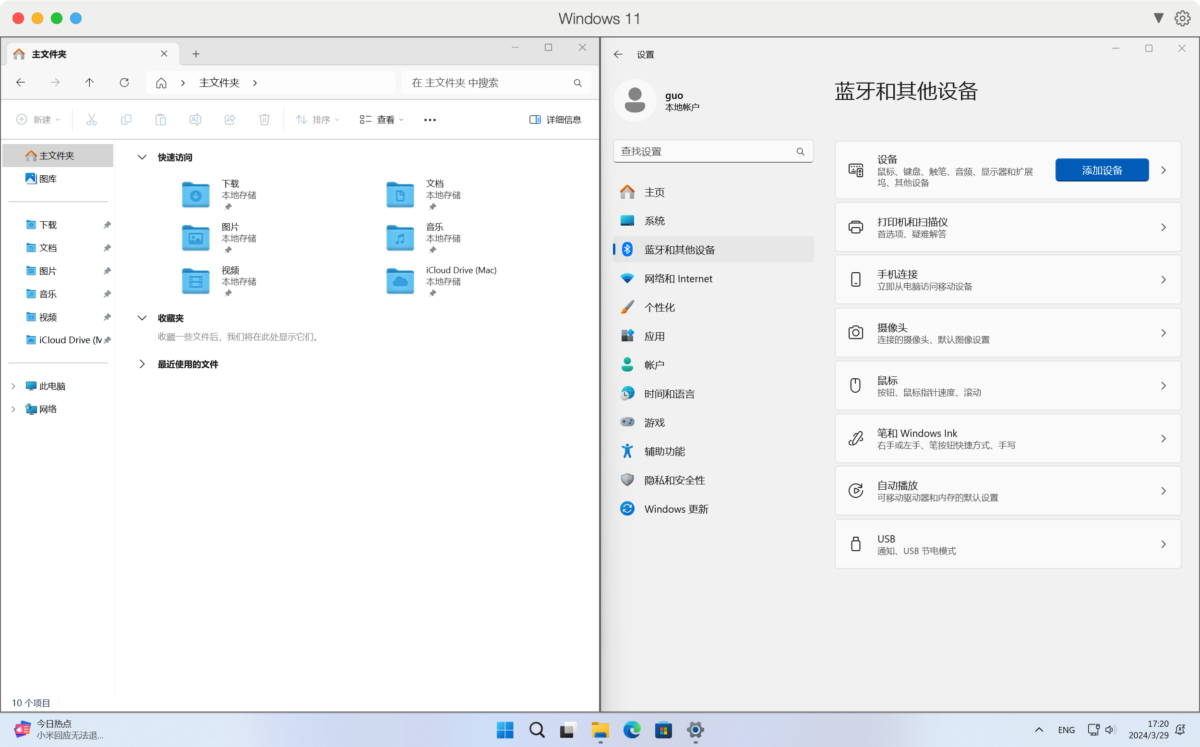
Task: Click the magnifier in the Settings search box
Action: point(800,152)
